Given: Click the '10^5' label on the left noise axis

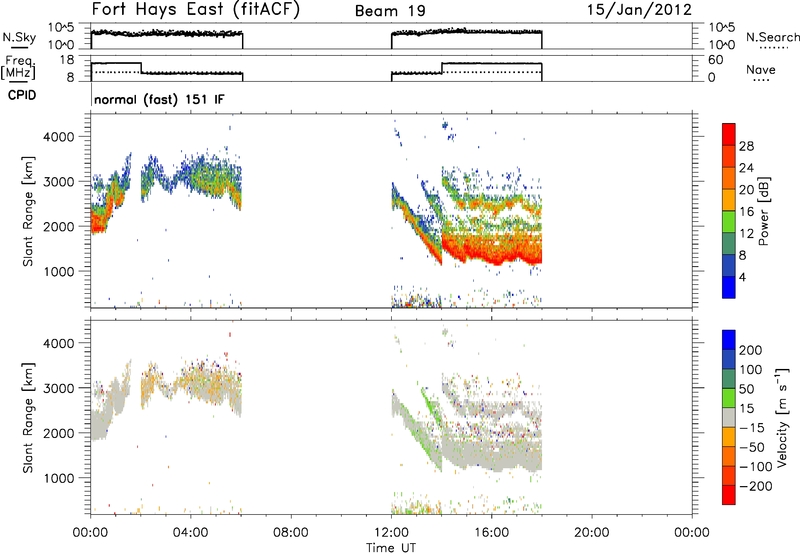Looking at the screenshot, I should coord(61,27).
